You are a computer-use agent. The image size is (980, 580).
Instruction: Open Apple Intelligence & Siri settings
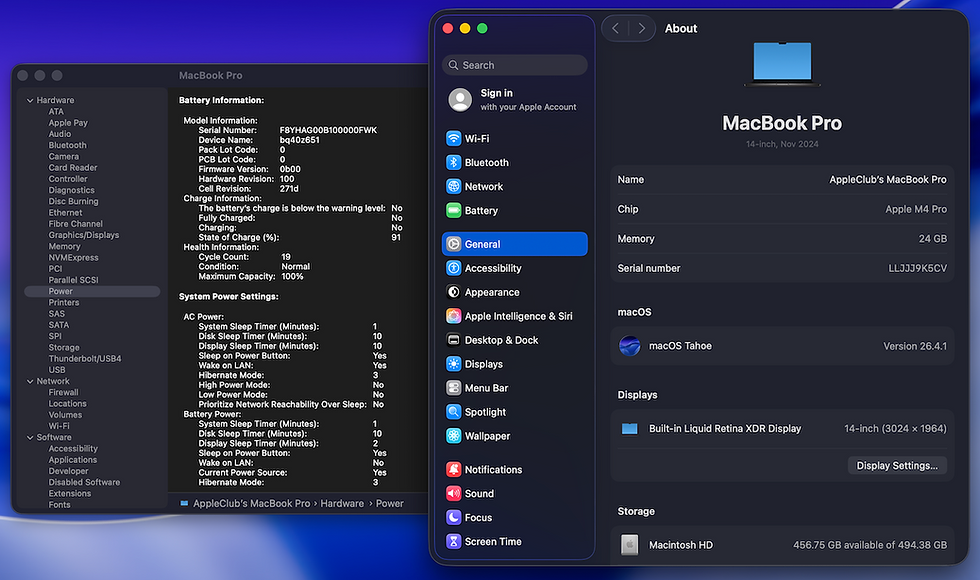[514, 316]
